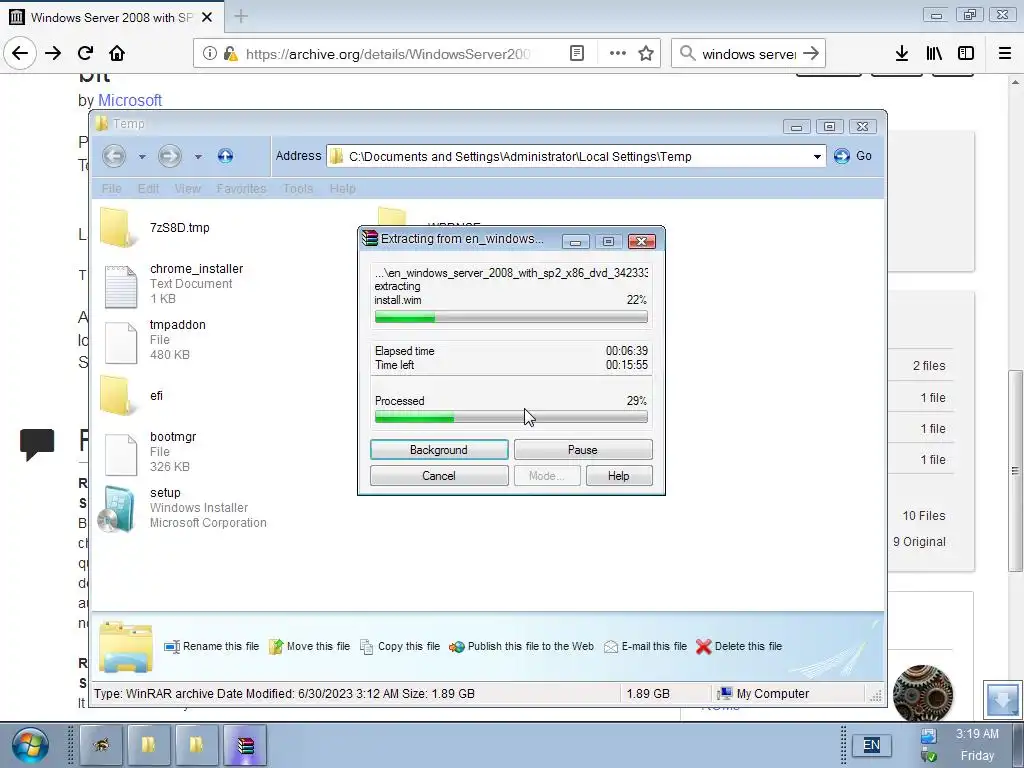Open the File menu in Temp window

point(112,189)
